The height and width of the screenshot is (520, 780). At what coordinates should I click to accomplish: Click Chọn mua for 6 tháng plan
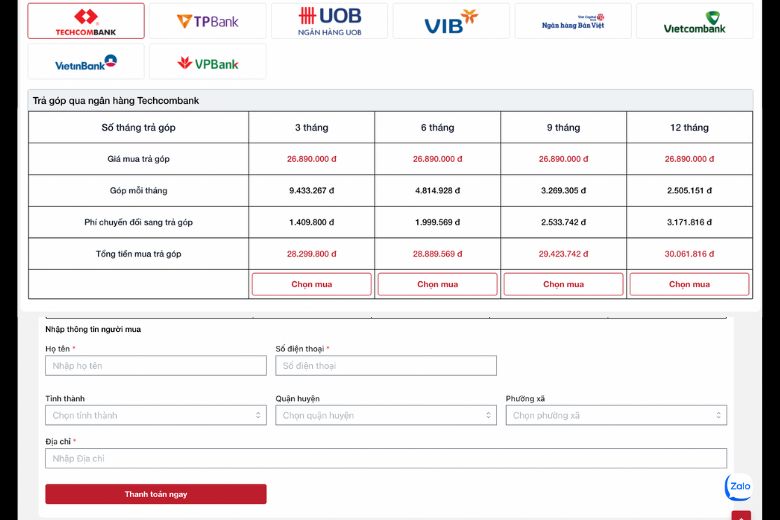click(x=437, y=284)
